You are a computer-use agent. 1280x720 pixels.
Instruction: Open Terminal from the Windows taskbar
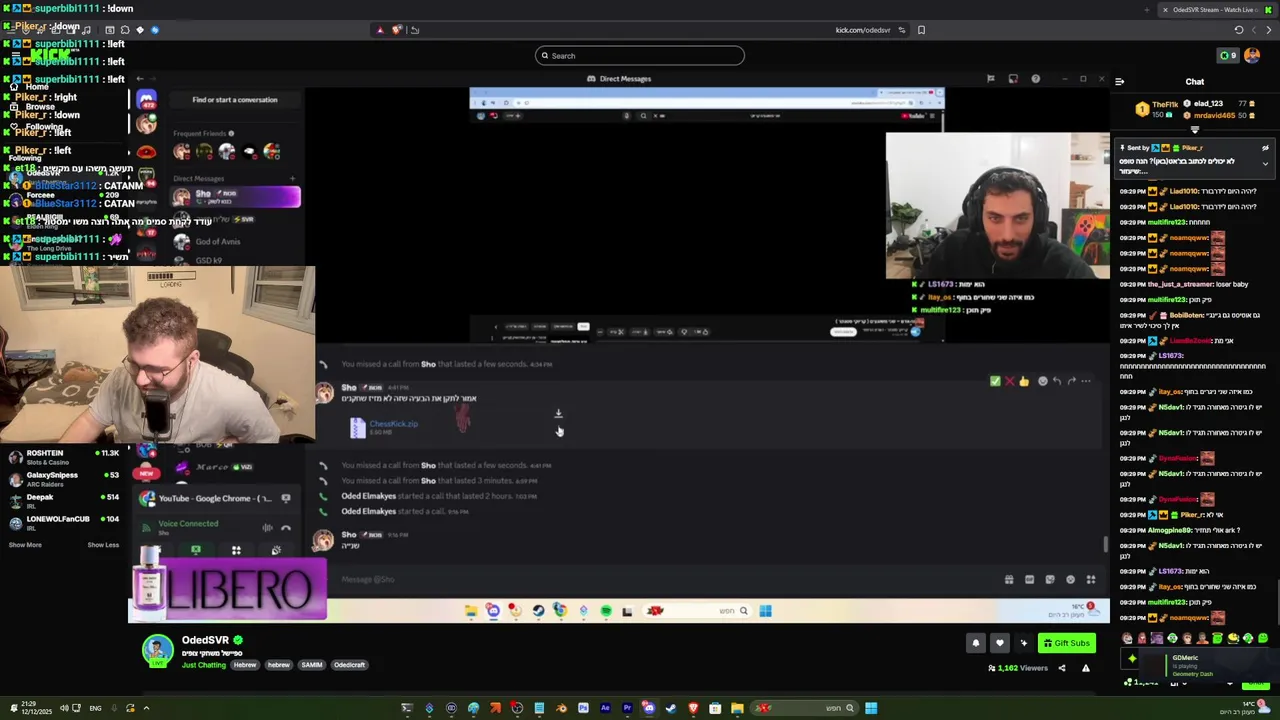pos(407,708)
